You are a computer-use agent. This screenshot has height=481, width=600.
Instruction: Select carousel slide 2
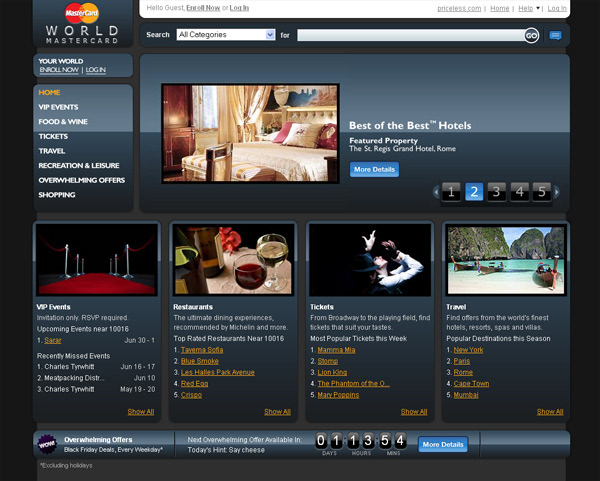(x=474, y=192)
